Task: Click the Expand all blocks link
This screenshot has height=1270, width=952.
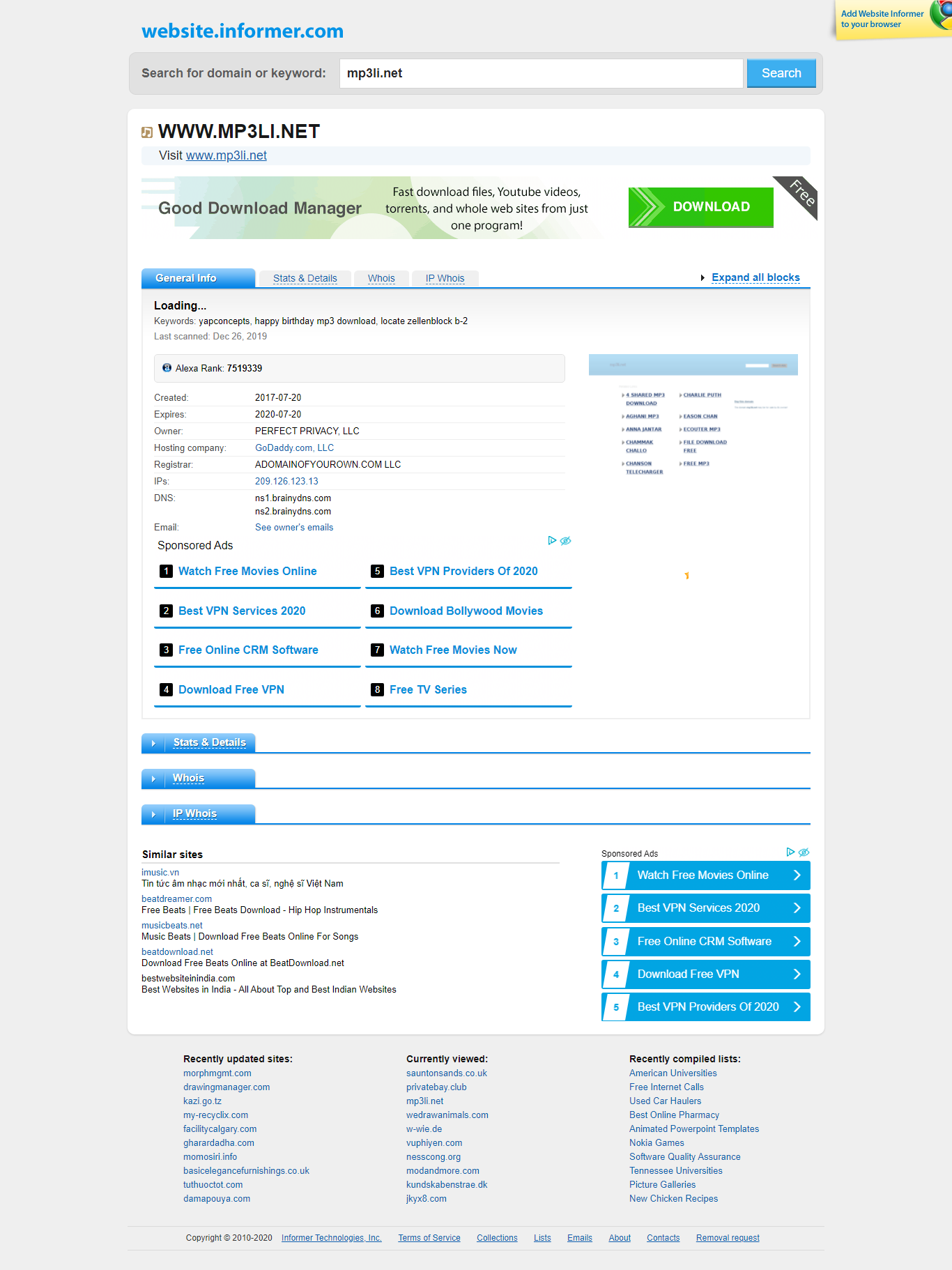Action: click(x=755, y=277)
